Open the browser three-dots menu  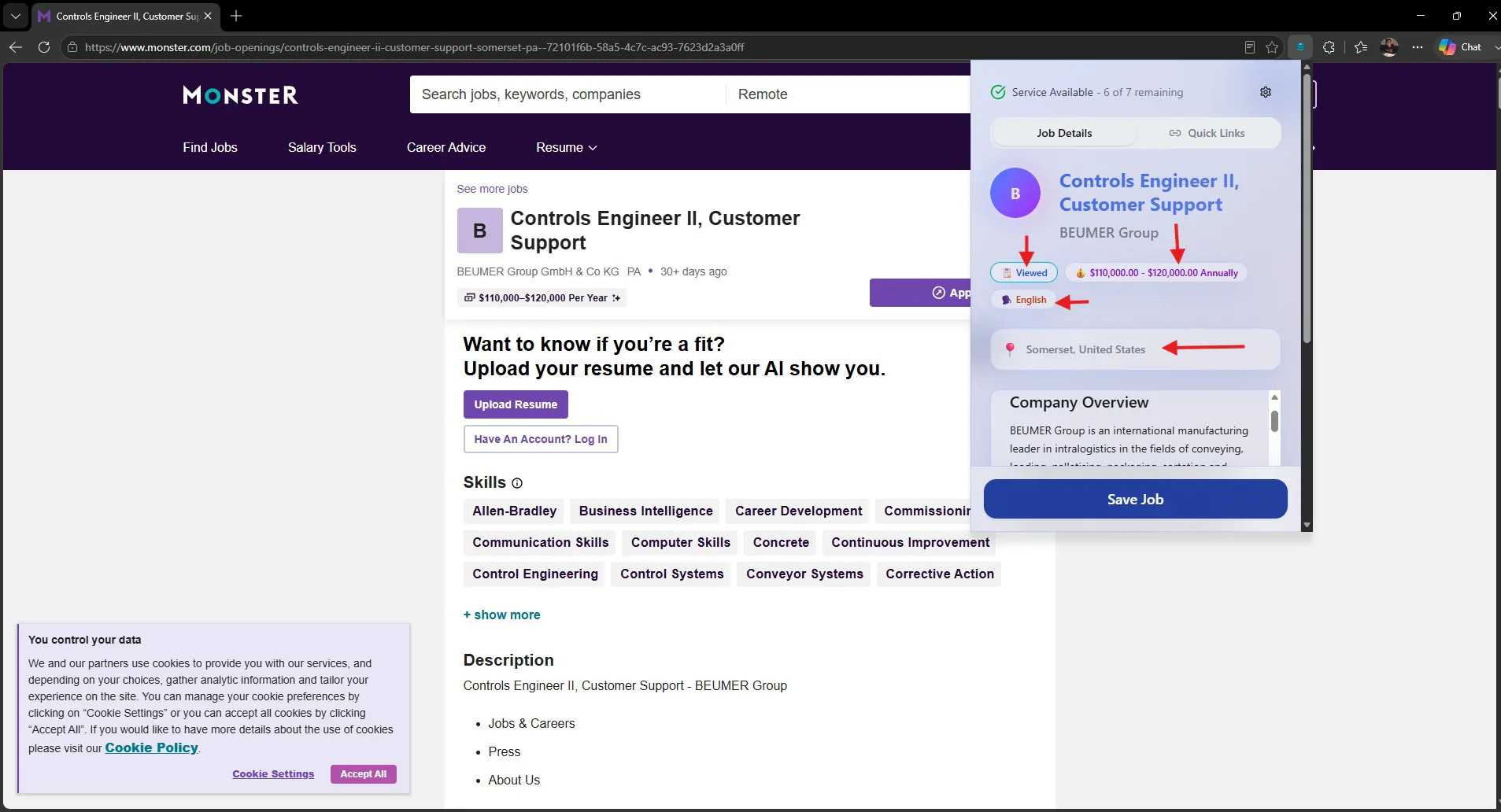coord(1418,47)
